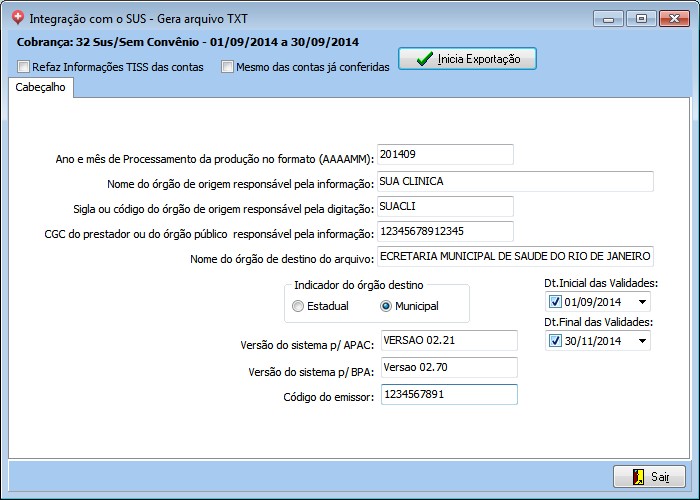Click the door icon on Sair button
Screen dimensions: 700x500
click(635, 477)
